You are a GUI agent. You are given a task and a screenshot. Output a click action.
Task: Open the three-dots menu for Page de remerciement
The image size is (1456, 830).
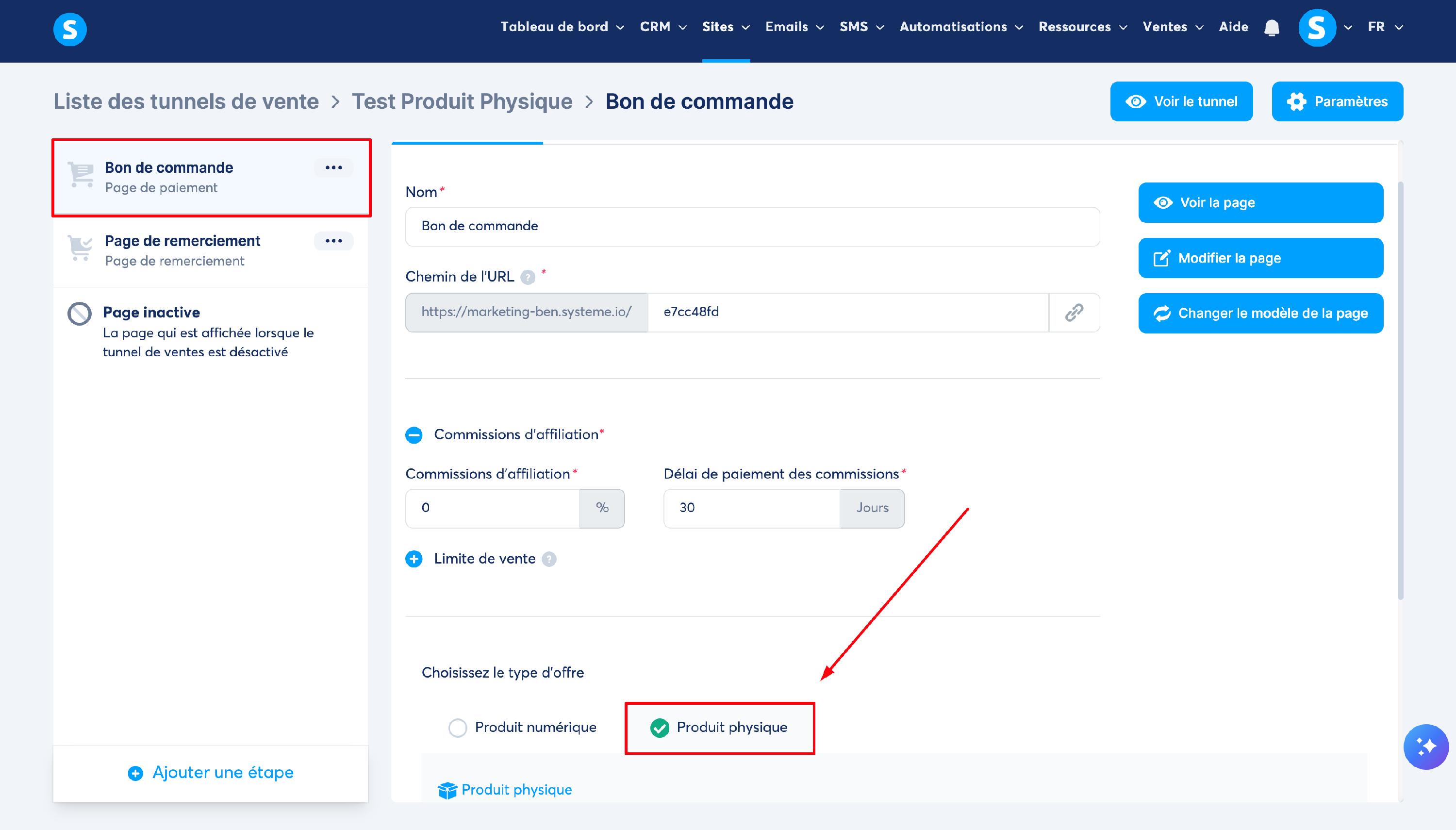333,241
